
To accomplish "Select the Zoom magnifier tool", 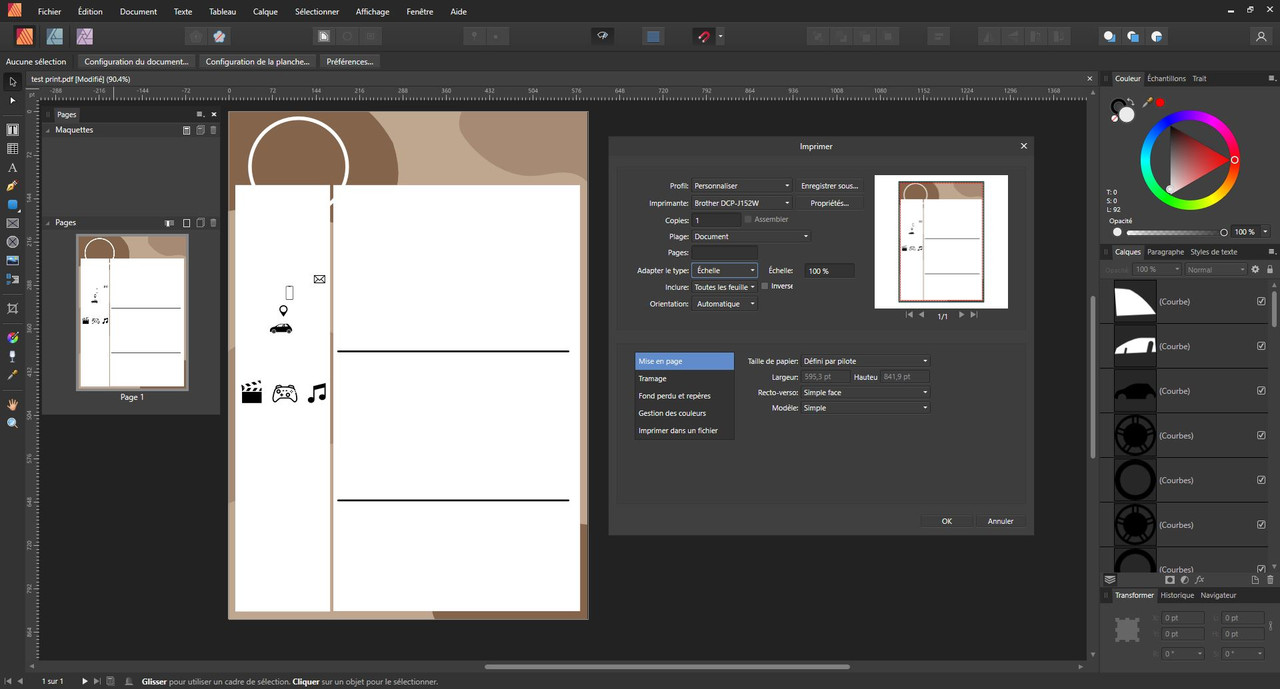I will coord(13,423).
